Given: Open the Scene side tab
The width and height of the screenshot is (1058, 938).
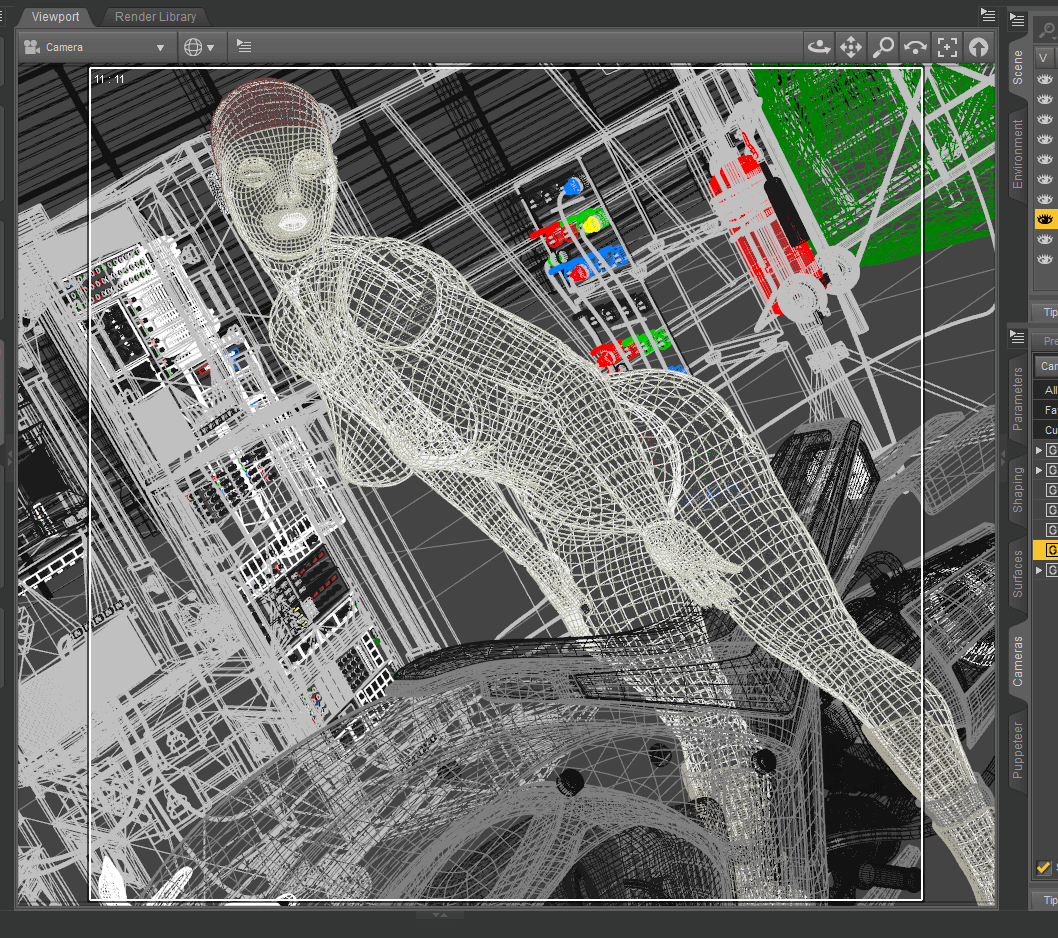Looking at the screenshot, I should coord(1018,67).
